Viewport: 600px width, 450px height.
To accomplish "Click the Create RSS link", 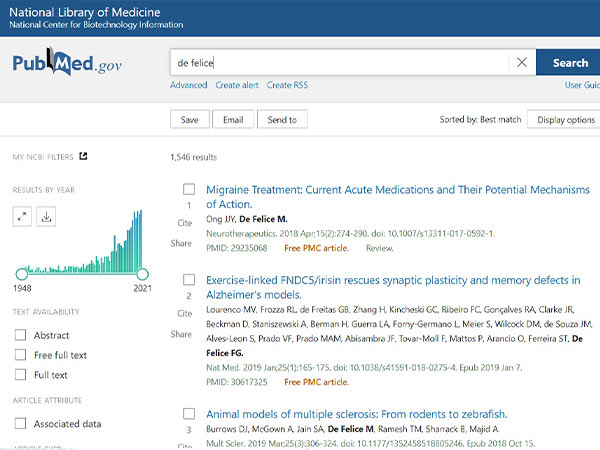I will click(287, 86).
